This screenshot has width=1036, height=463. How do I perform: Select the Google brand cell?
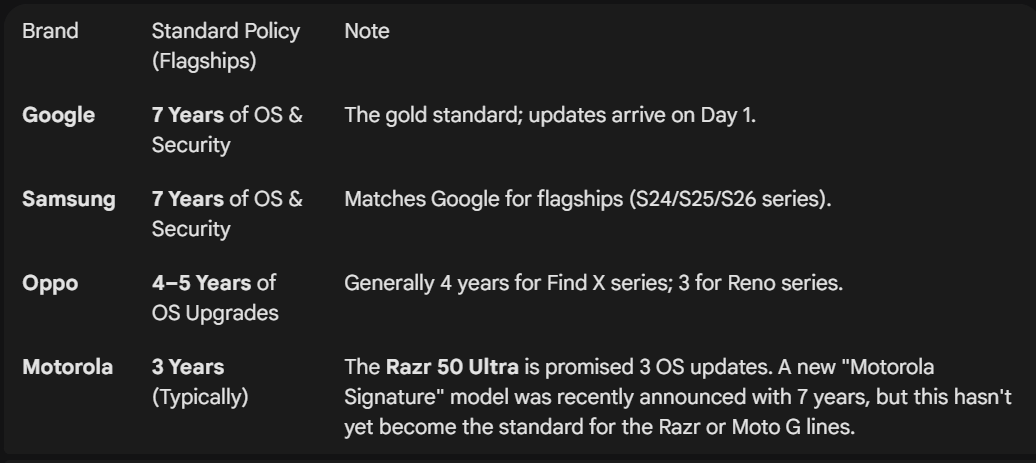tap(59, 116)
